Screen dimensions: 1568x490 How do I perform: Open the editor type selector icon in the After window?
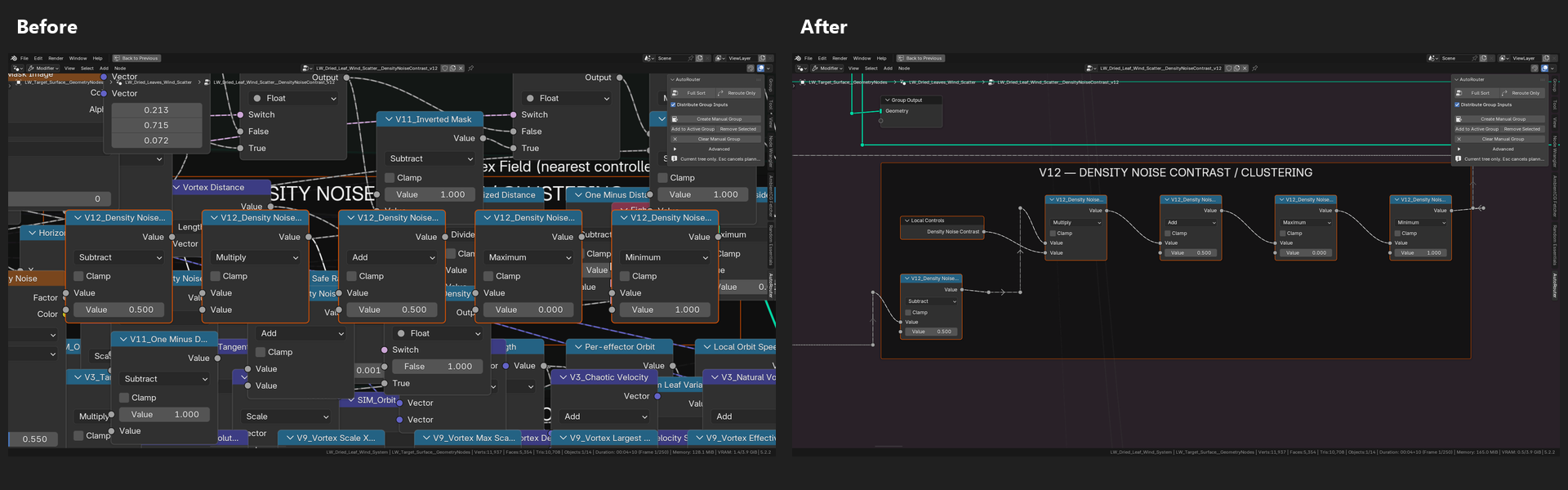(801, 69)
